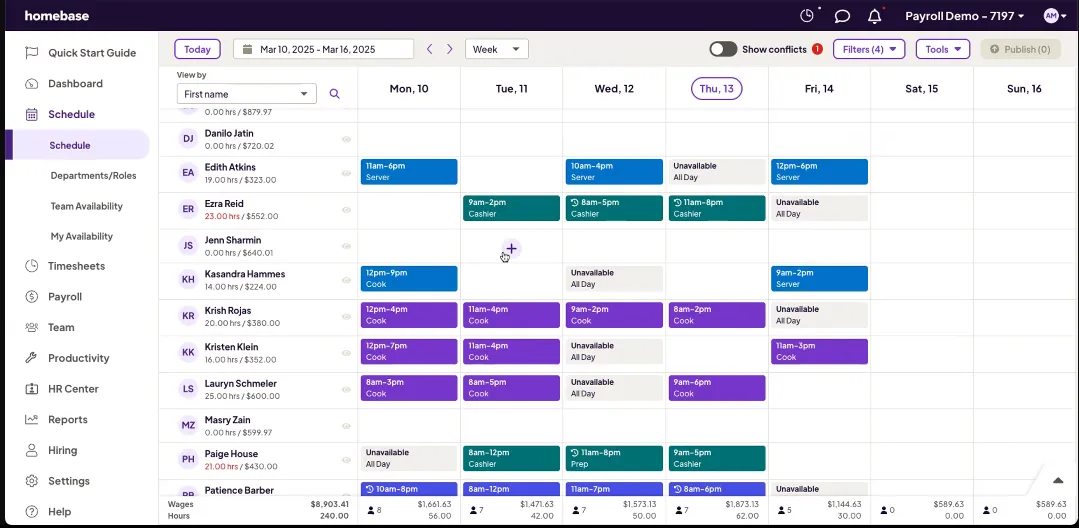Viewport: 1079px width, 528px height.
Task: Go to the next week arrow
Action: (x=450, y=49)
